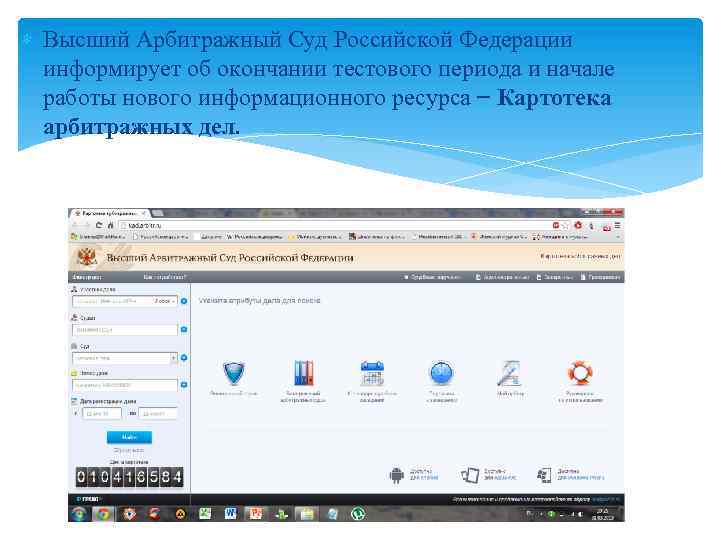The image size is (720, 540).
Task: Open the wrench and pencil tool icon
Action: click(510, 373)
